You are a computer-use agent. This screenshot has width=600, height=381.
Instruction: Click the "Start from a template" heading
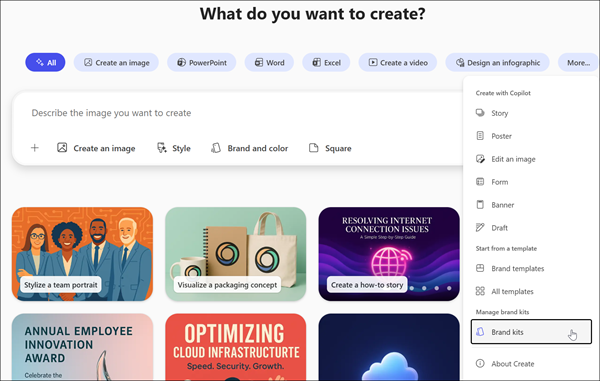506,248
